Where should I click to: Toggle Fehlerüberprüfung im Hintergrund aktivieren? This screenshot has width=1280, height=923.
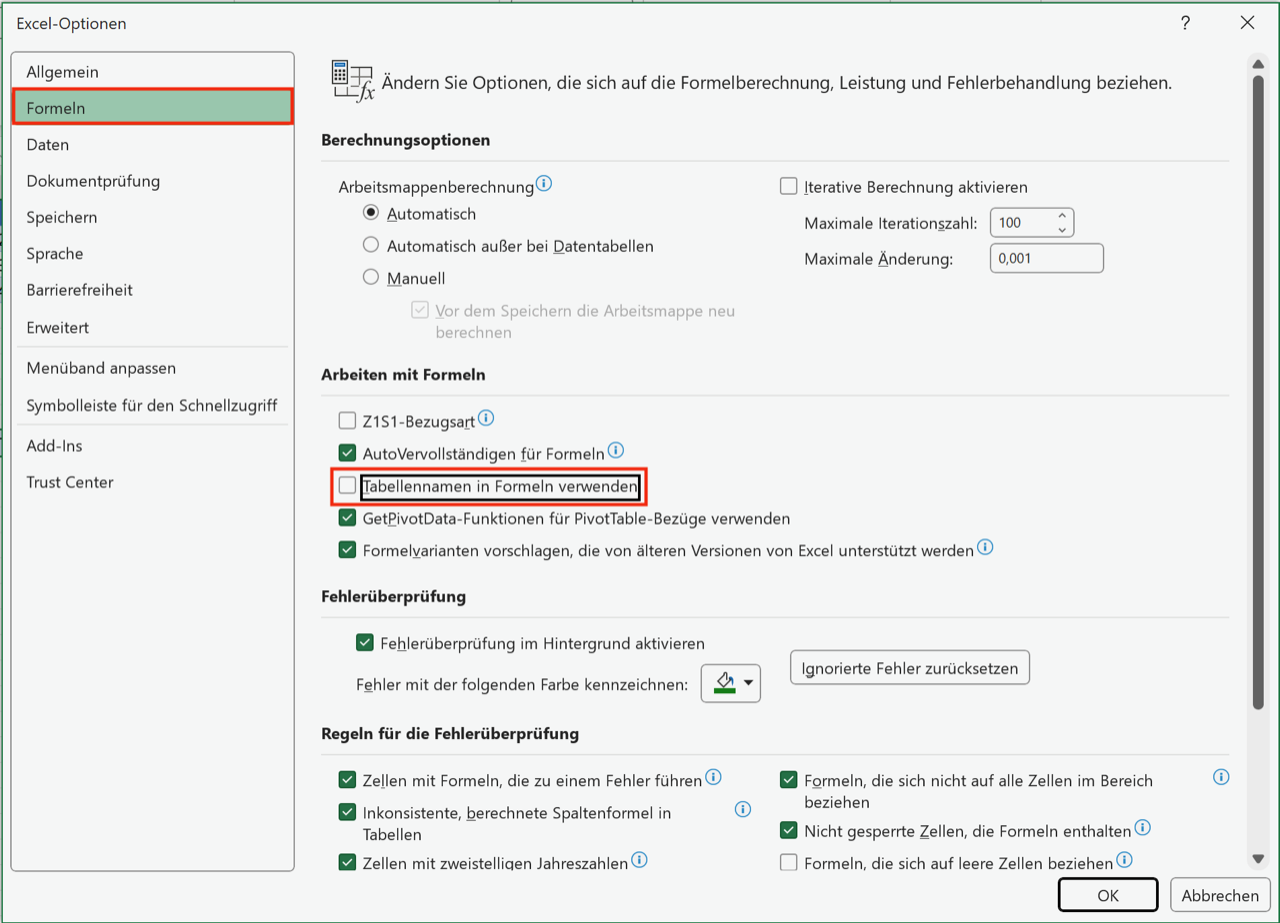pos(365,643)
